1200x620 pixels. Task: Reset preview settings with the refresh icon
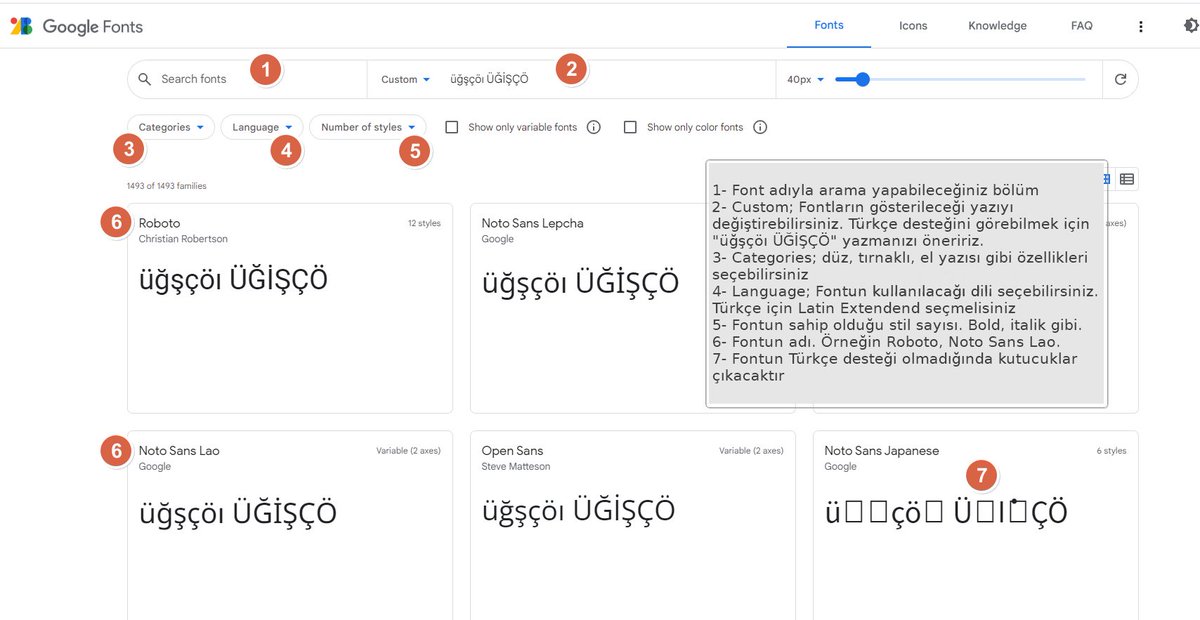[1120, 79]
